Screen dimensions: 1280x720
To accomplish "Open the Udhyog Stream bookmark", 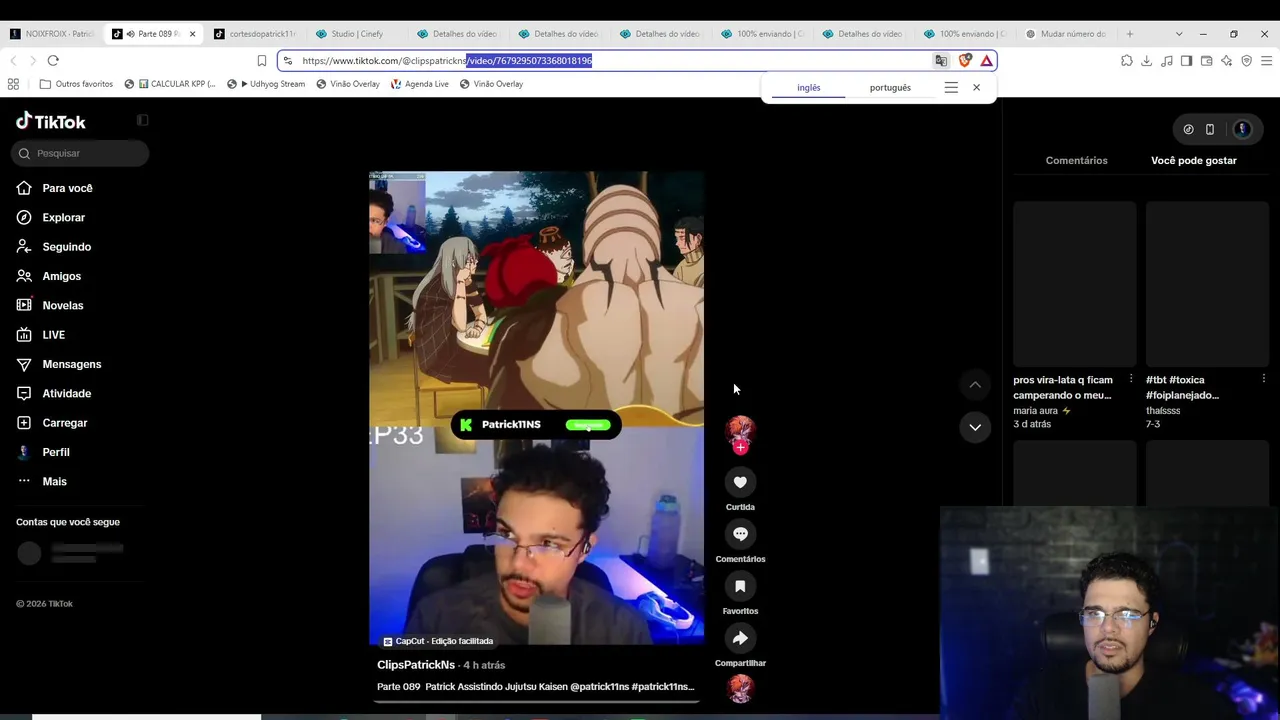I will click(266, 84).
